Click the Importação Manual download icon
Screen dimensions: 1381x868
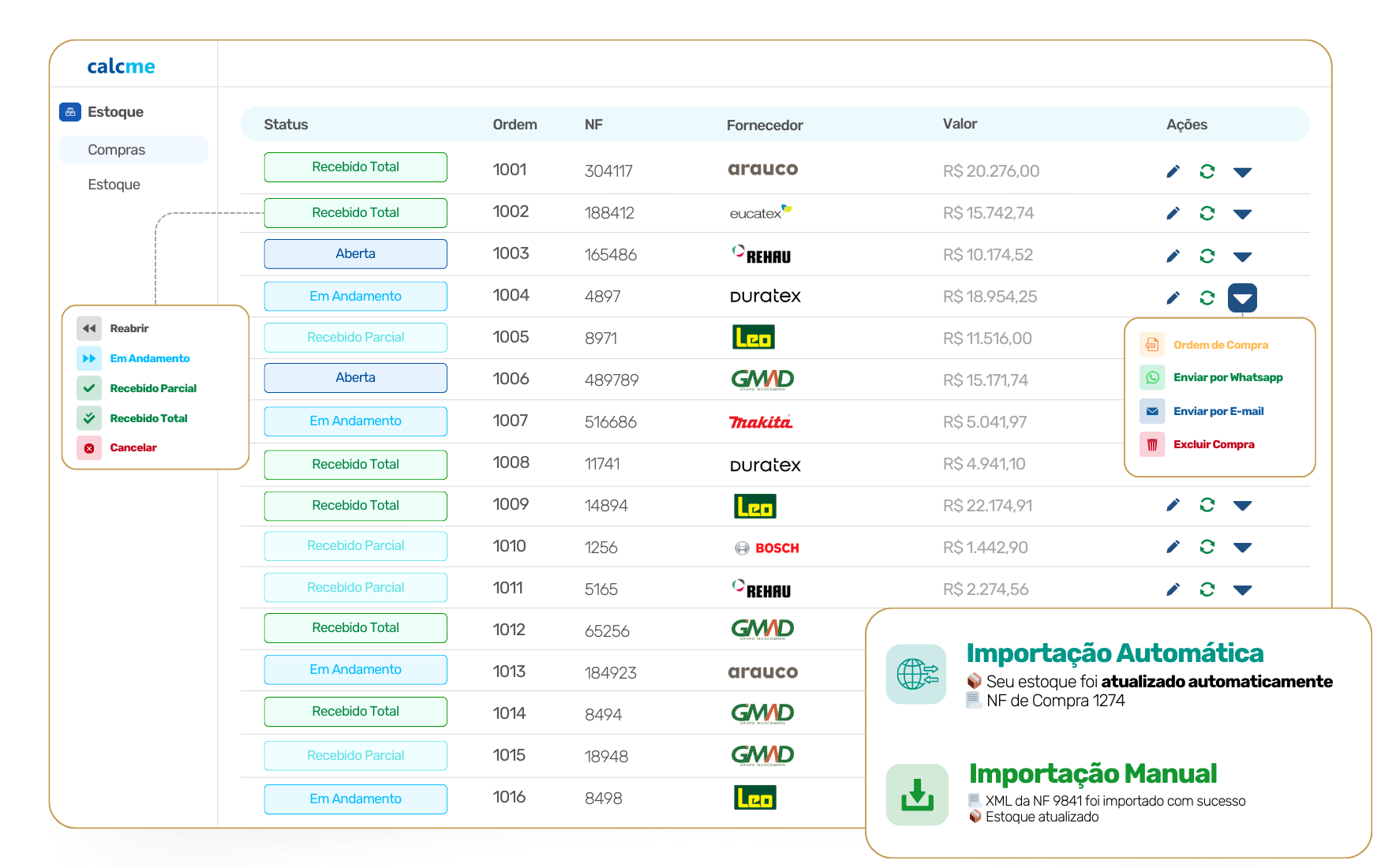[x=916, y=795]
